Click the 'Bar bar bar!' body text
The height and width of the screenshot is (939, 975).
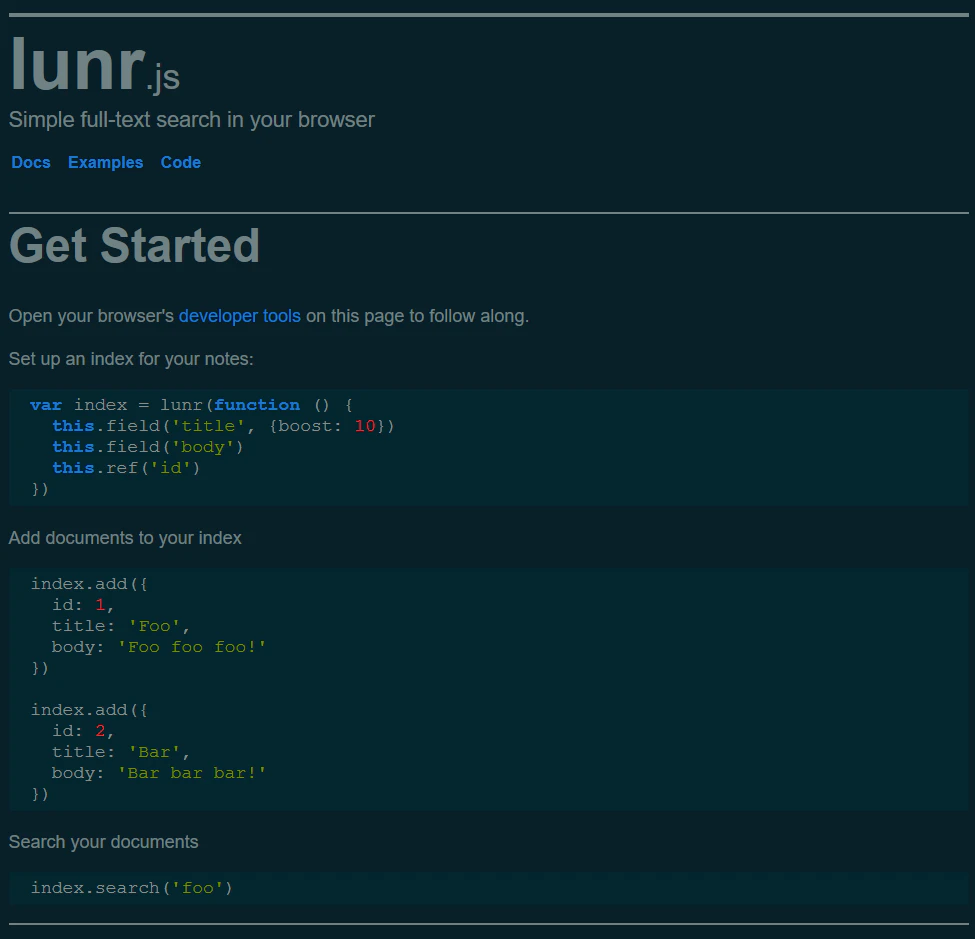[194, 772]
